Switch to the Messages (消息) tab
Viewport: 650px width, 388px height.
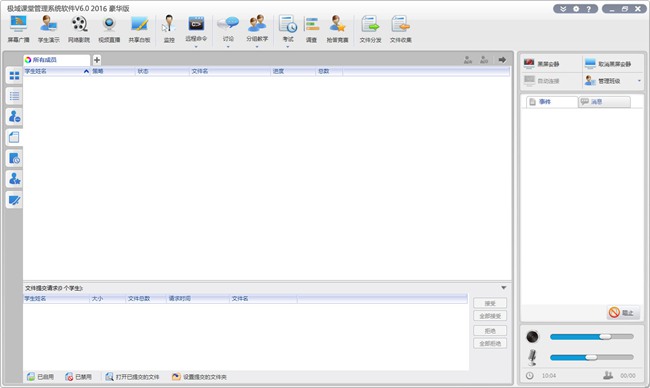tap(604, 102)
